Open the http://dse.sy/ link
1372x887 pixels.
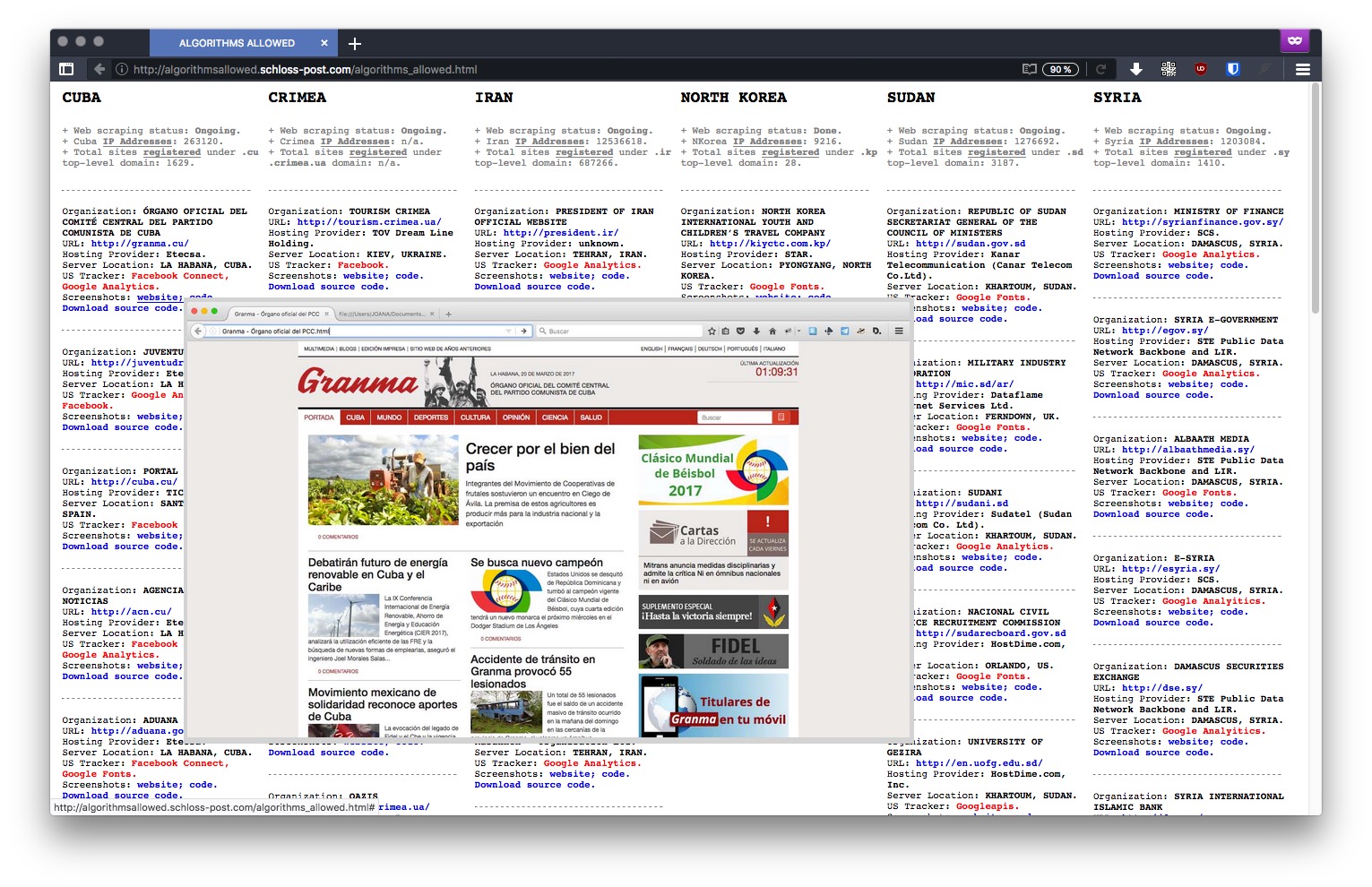click(x=1162, y=688)
